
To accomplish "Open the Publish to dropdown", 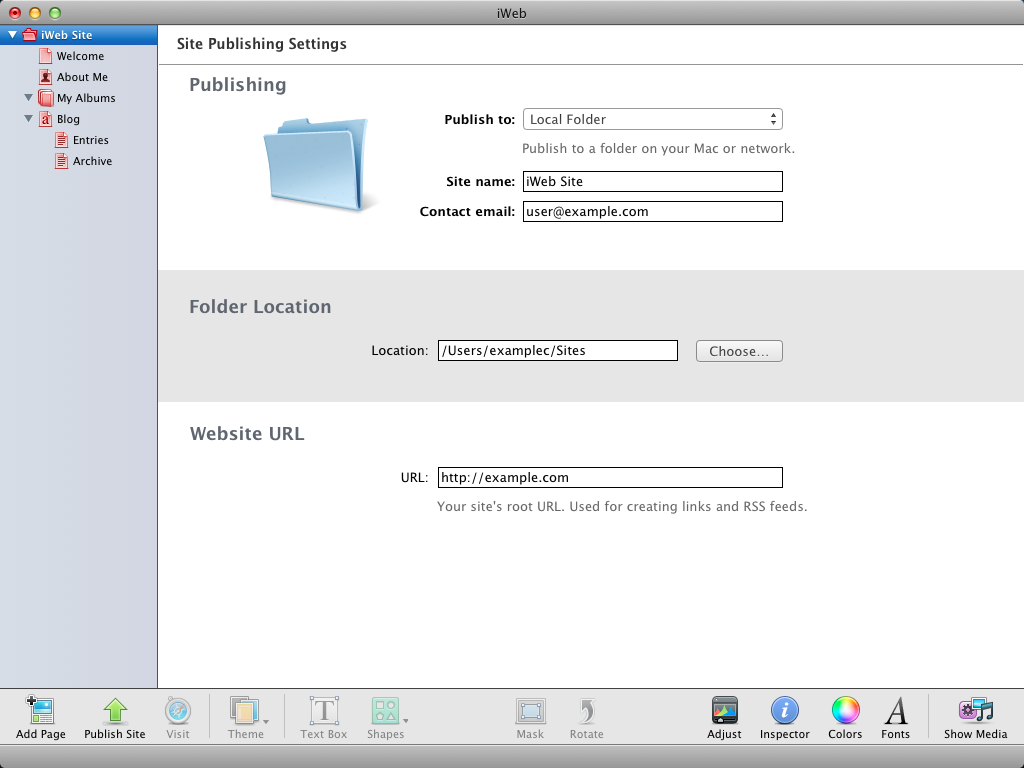I will click(x=652, y=119).
